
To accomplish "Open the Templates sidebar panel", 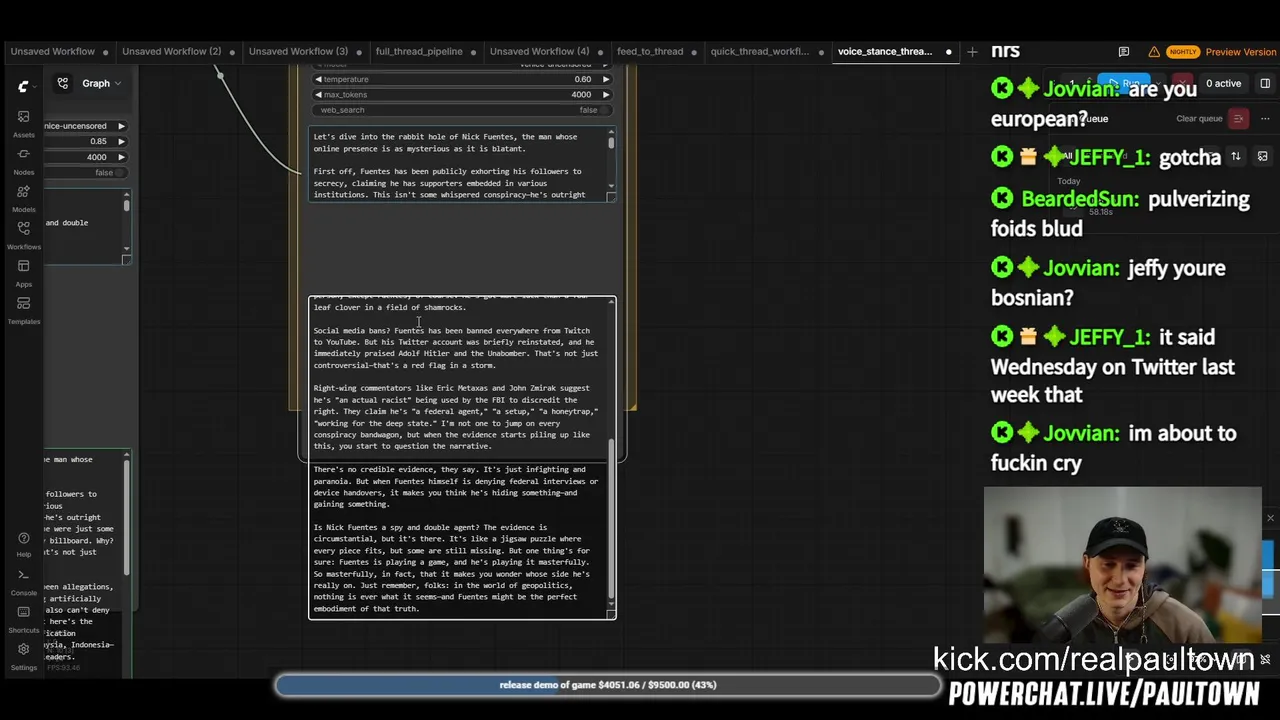I will [x=23, y=309].
